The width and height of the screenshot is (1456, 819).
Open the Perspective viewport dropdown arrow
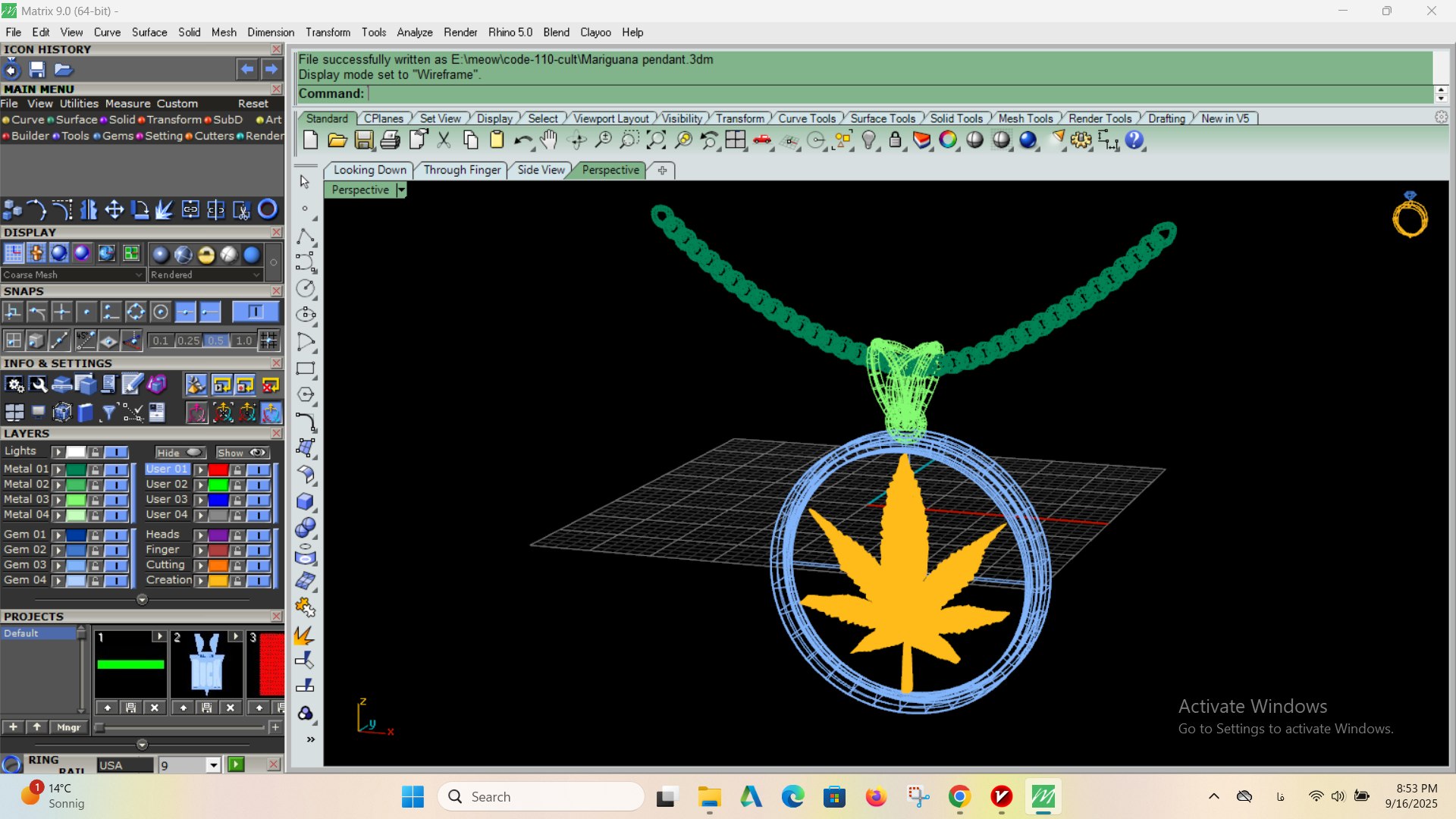click(401, 190)
